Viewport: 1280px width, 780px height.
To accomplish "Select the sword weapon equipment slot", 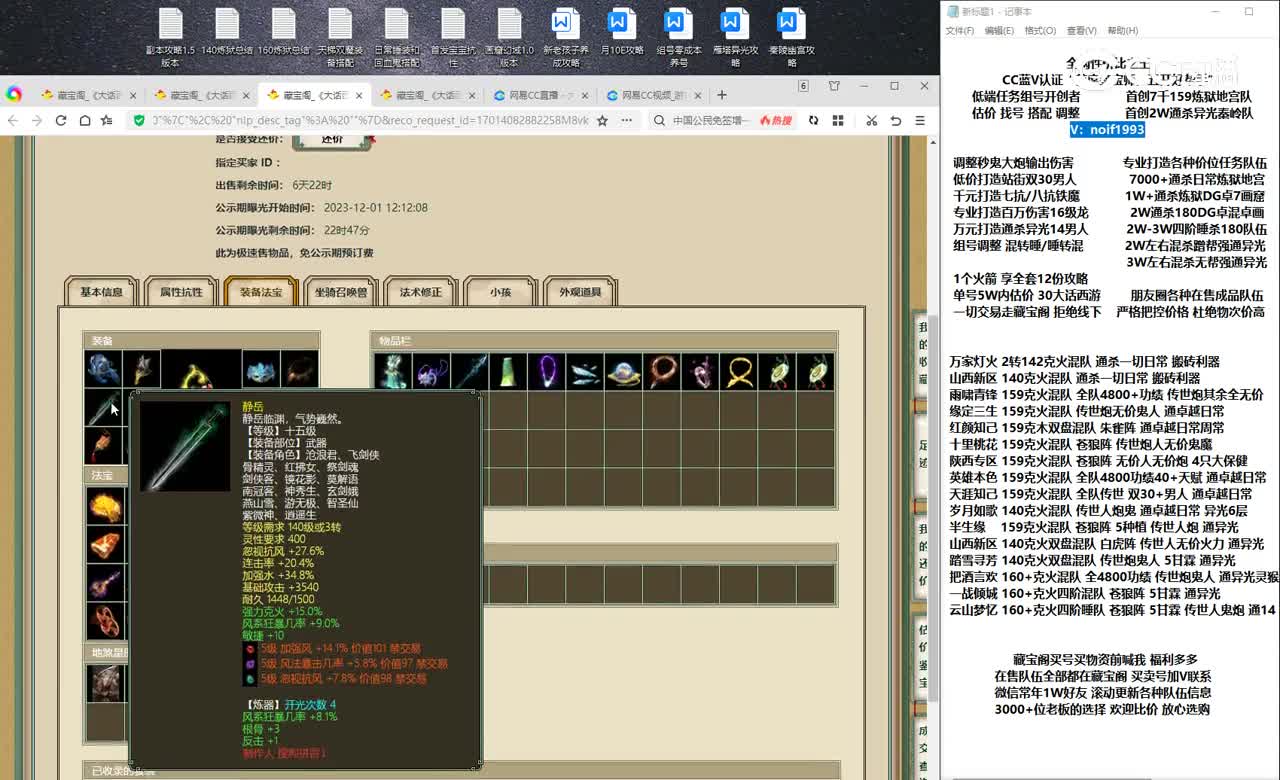I will point(102,408).
